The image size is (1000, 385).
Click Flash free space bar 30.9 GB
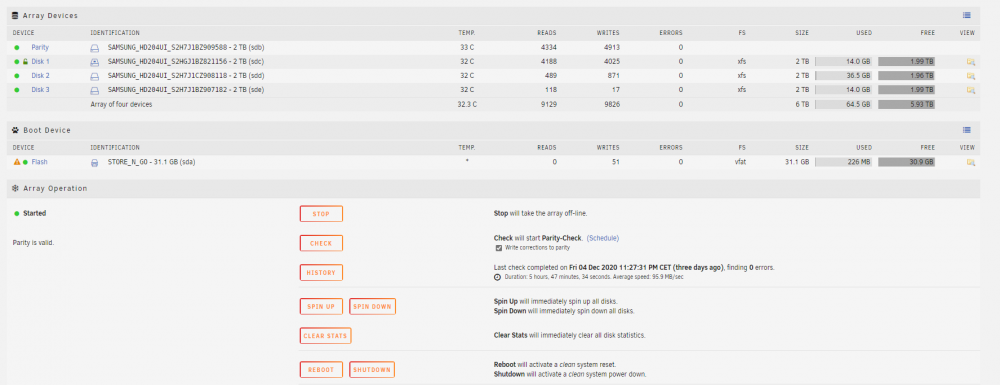click(906, 163)
